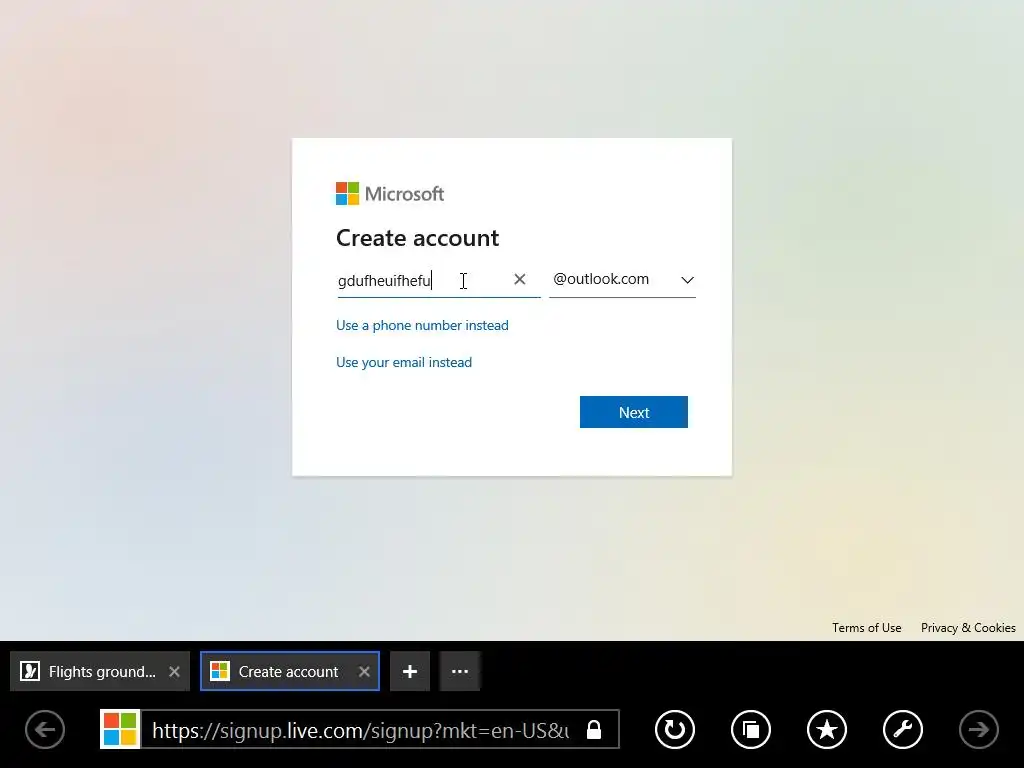
Task: Open page tools wrench button
Action: [x=903, y=729]
